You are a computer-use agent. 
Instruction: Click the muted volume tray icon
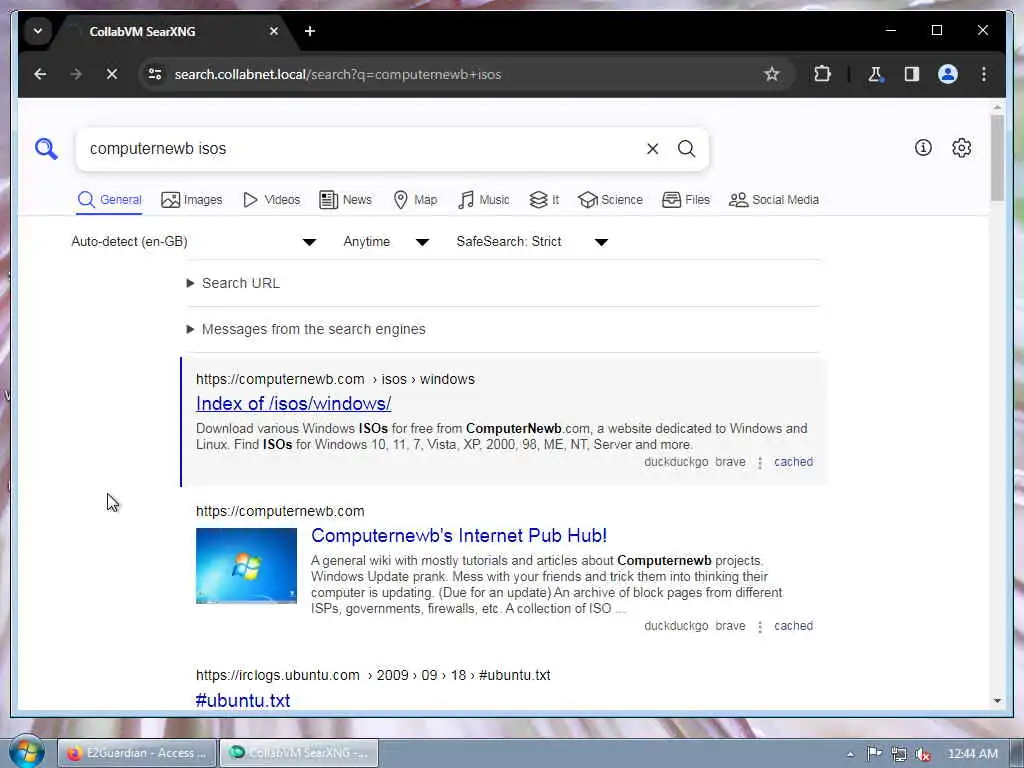pyautogui.click(x=923, y=754)
